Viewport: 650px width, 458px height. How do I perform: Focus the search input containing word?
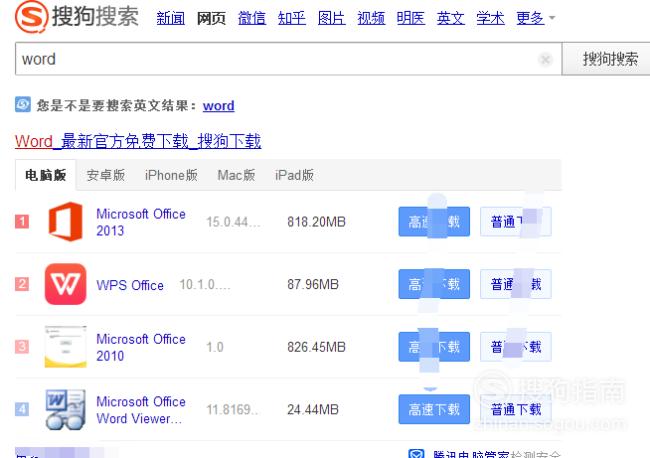[288, 59]
